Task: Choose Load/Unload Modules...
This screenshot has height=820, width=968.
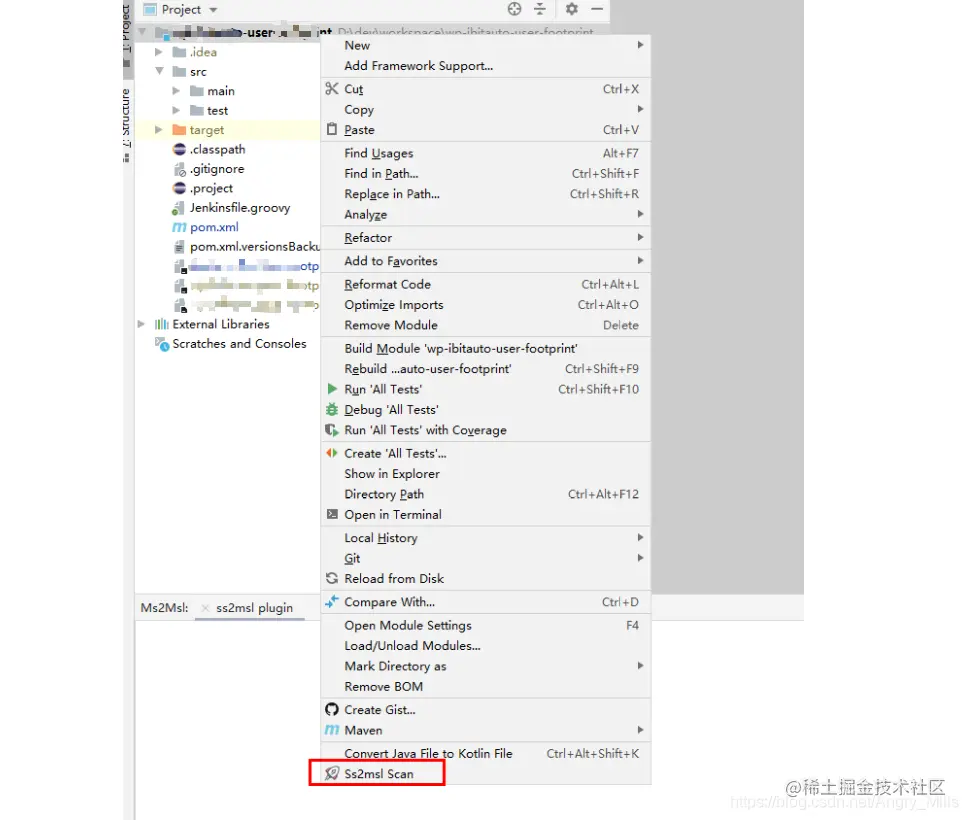Action: point(486,646)
